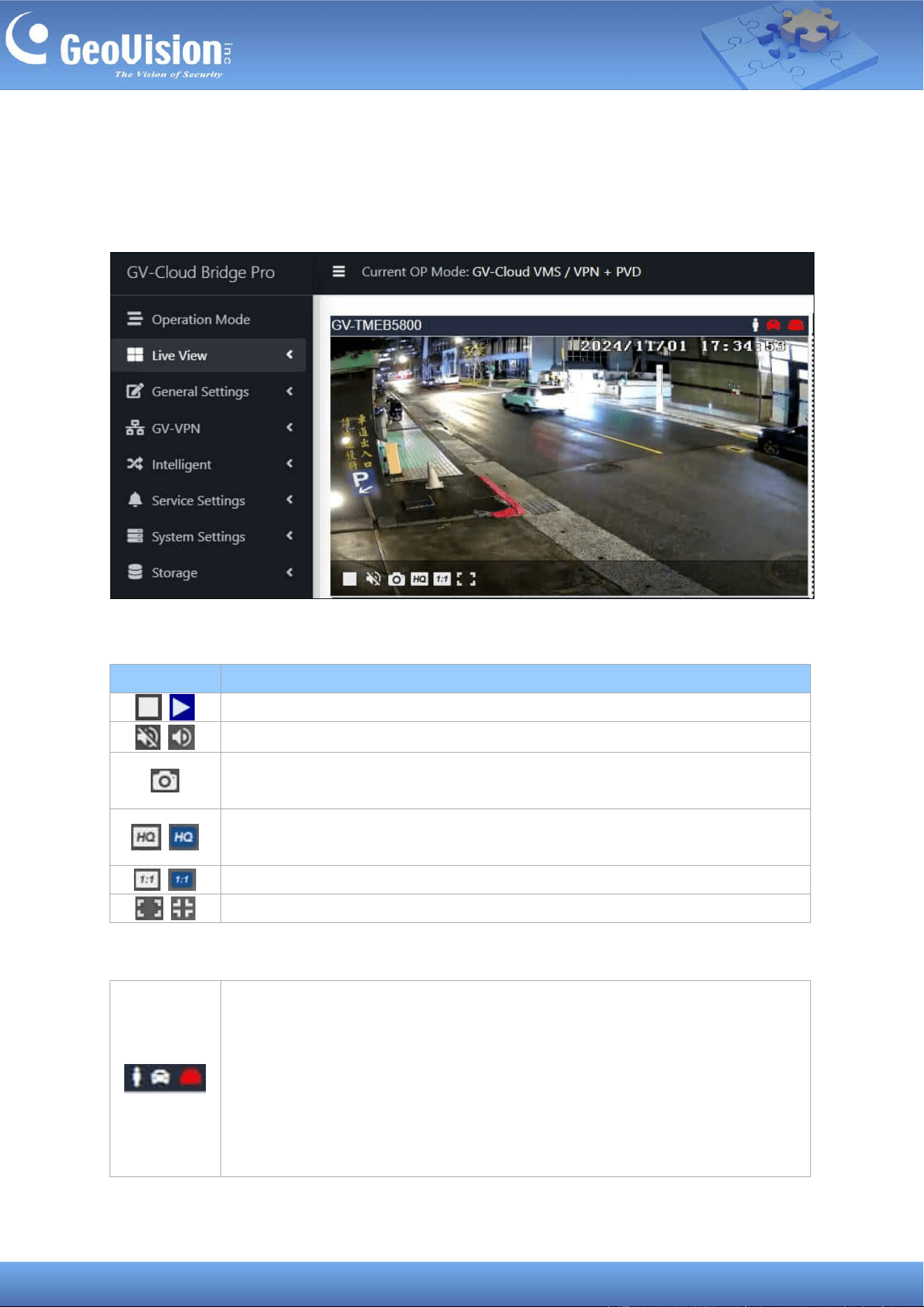The width and height of the screenshot is (924, 1307).
Task: Expand the chevron beside Storage
Action: point(290,572)
